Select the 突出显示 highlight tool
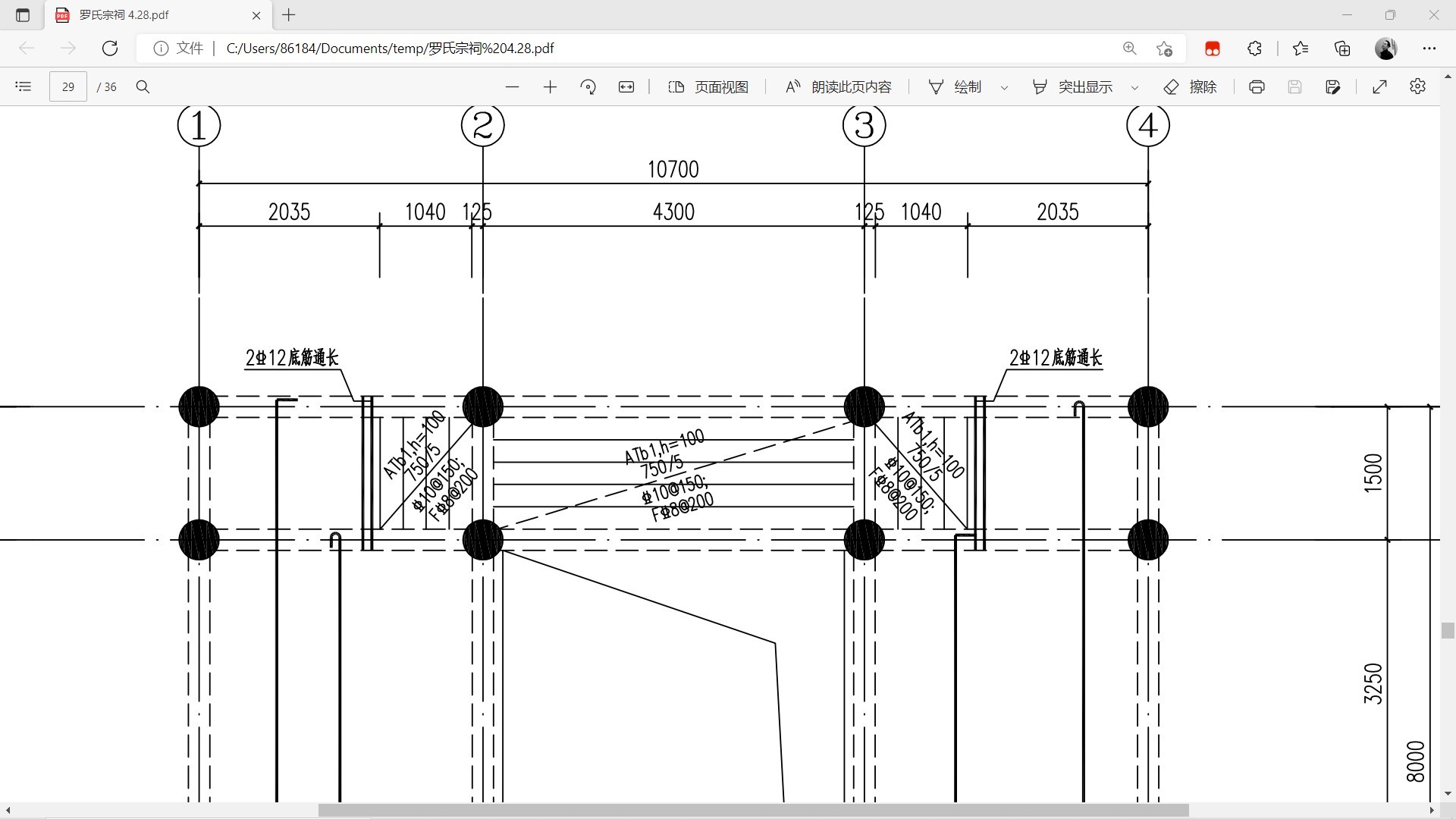Image resolution: width=1456 pixels, height=819 pixels. coord(1072,86)
